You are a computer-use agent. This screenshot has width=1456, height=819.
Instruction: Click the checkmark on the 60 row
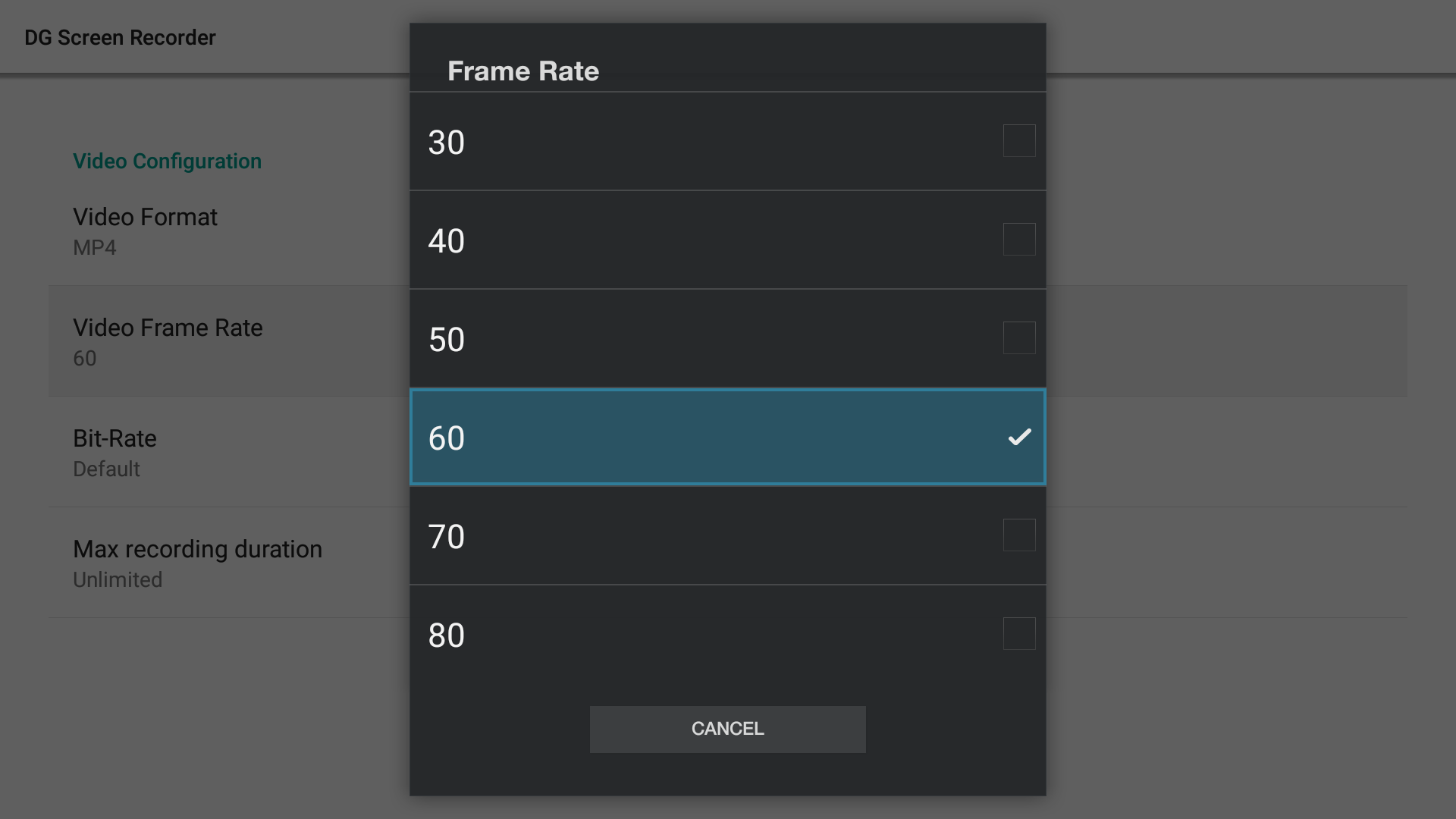1019,437
